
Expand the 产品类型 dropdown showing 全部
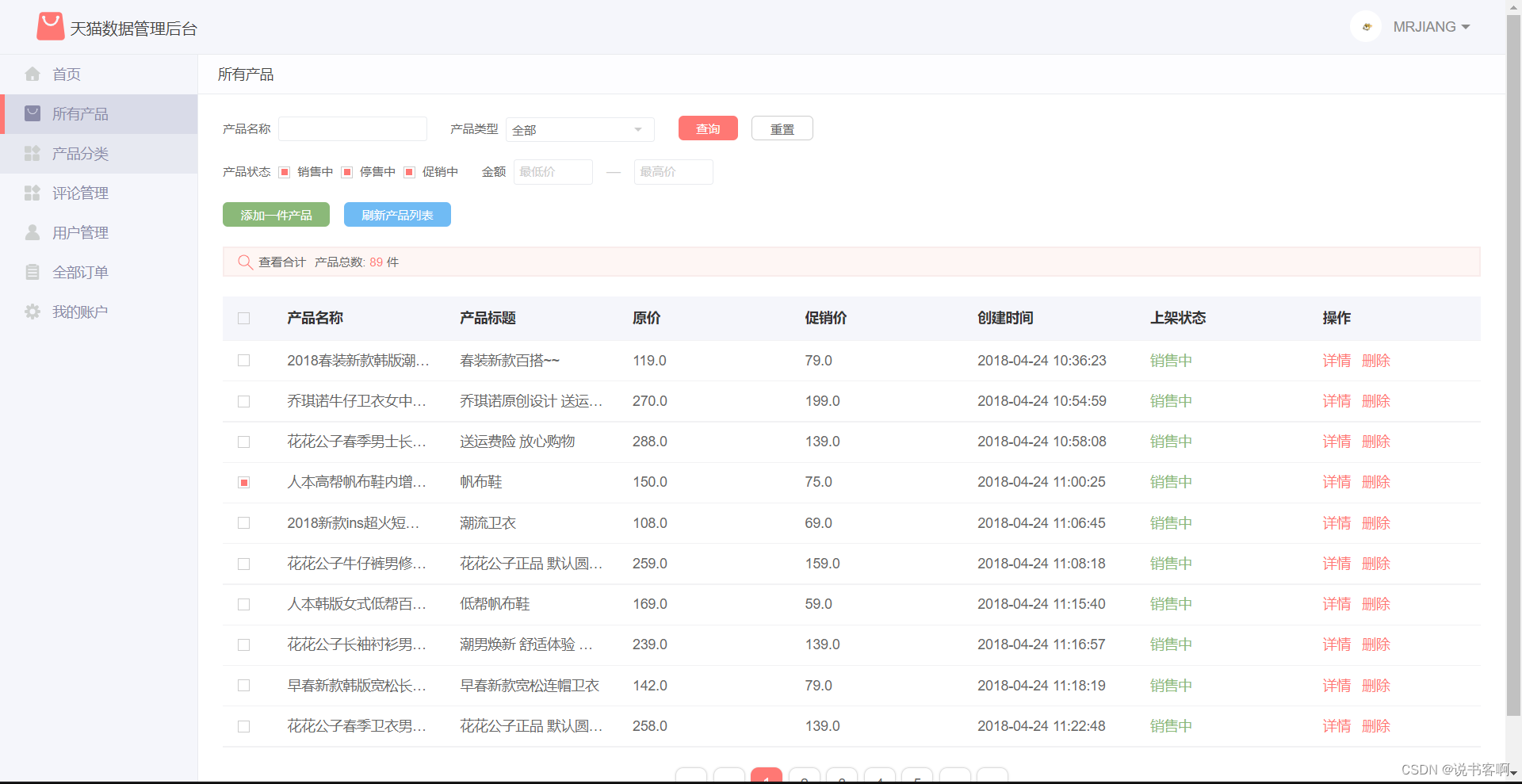580,129
